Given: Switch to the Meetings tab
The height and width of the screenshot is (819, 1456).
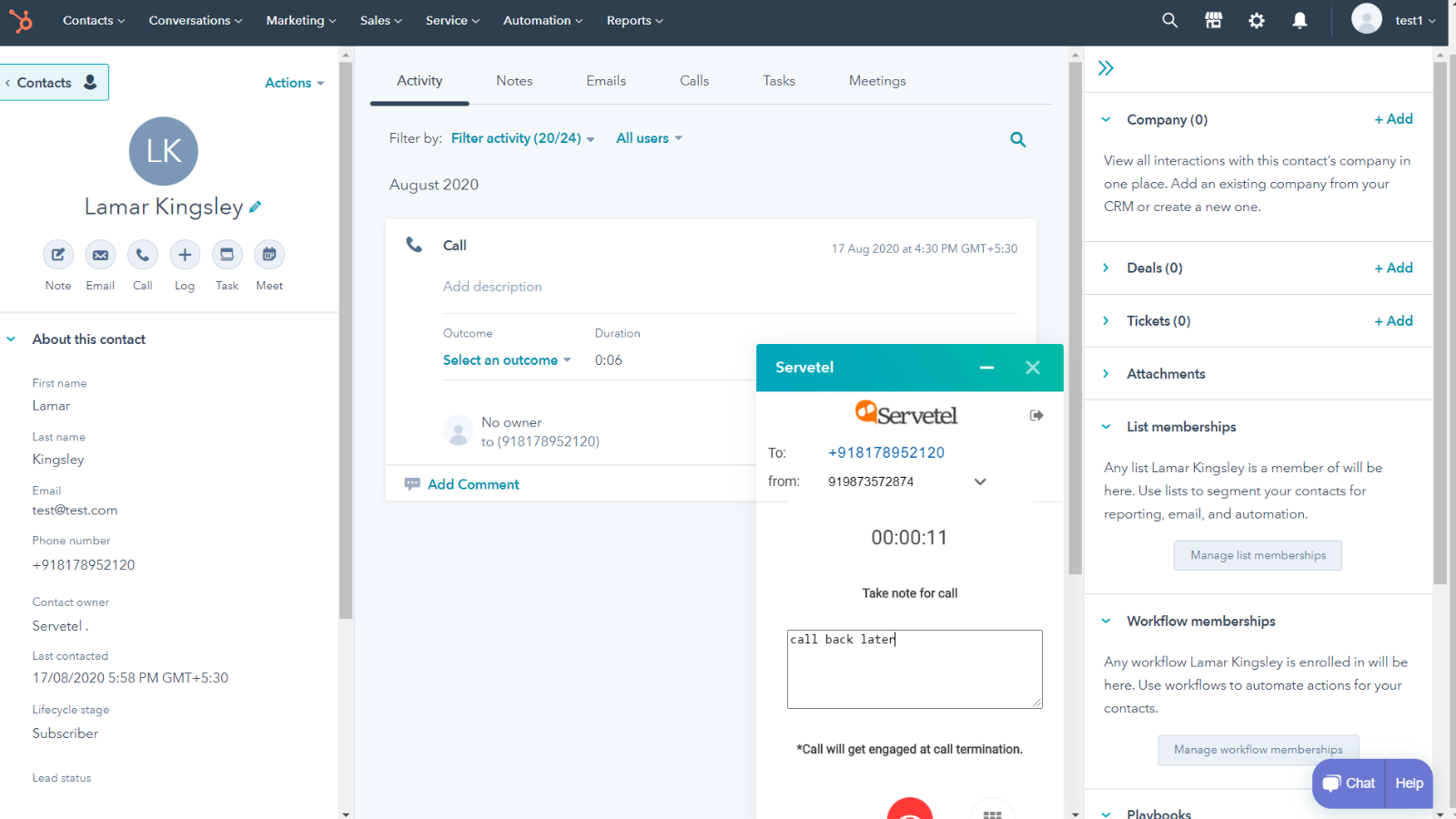Looking at the screenshot, I should click(x=877, y=81).
